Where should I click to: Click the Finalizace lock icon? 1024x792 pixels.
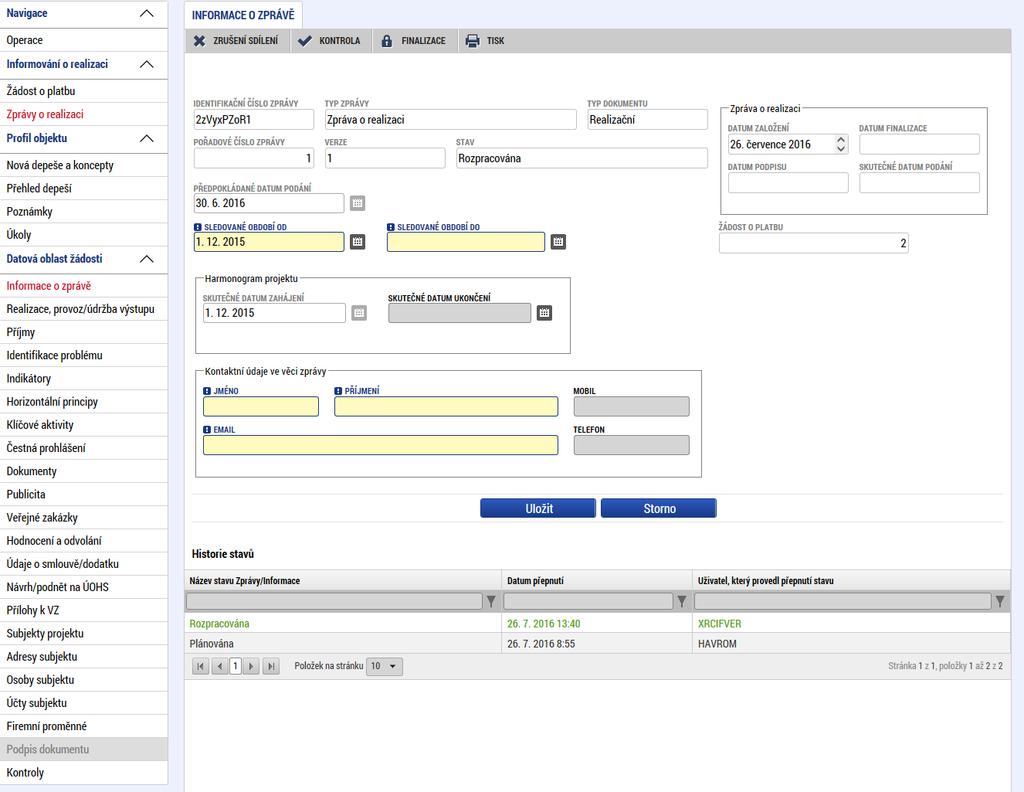[387, 40]
